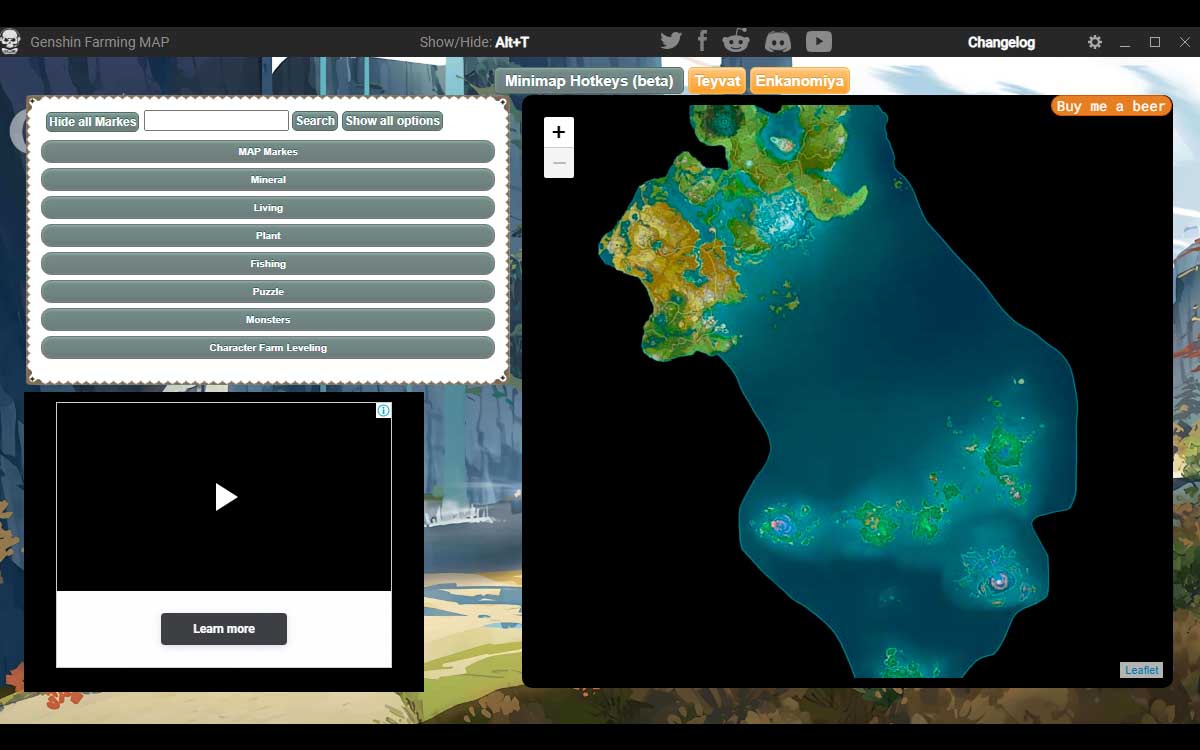This screenshot has width=1200, height=750.
Task: Expand the Monsters category
Action: pyautogui.click(x=268, y=319)
